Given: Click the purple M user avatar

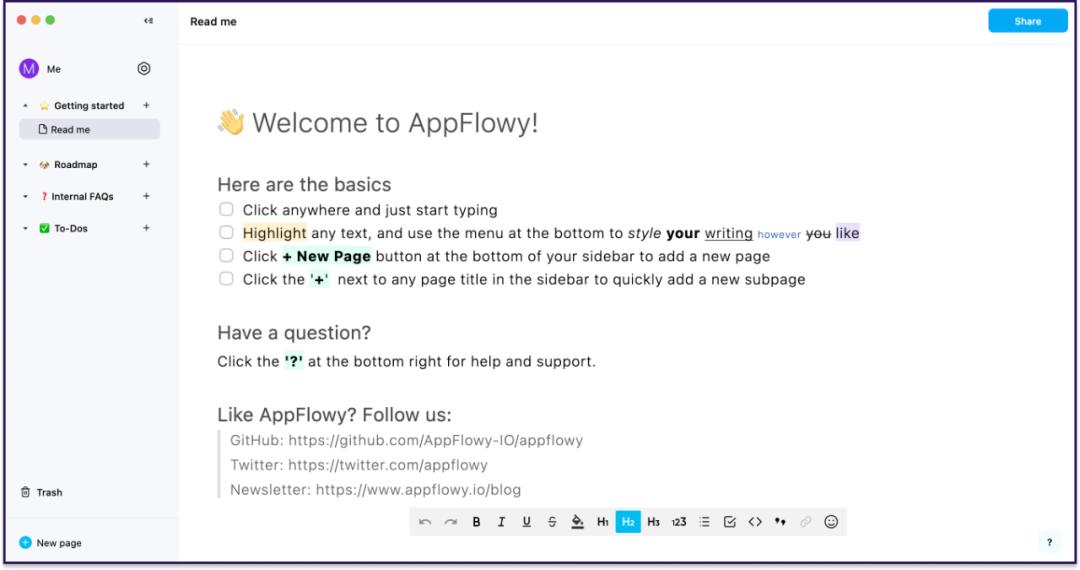Looking at the screenshot, I should pos(29,69).
